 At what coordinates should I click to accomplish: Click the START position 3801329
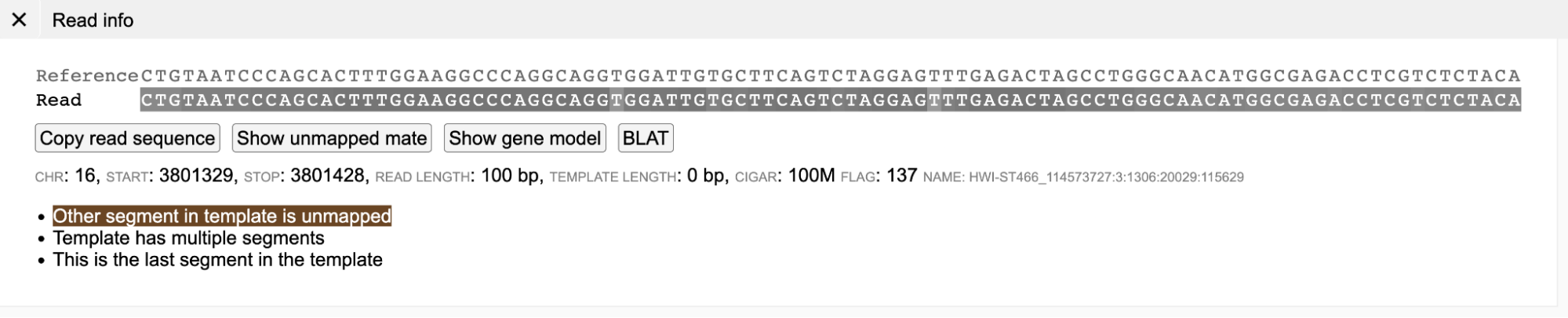(196, 176)
